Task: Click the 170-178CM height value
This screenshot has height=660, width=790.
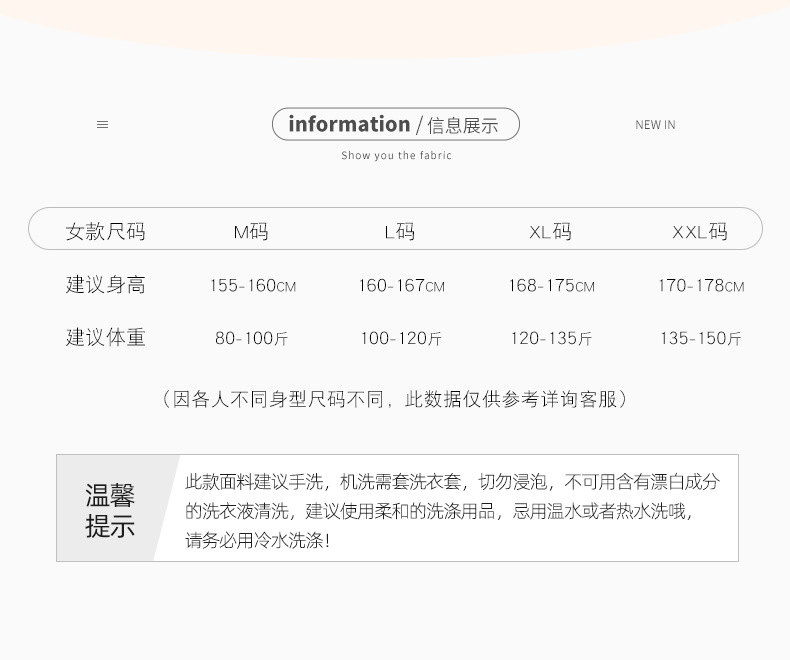Action: [701, 286]
